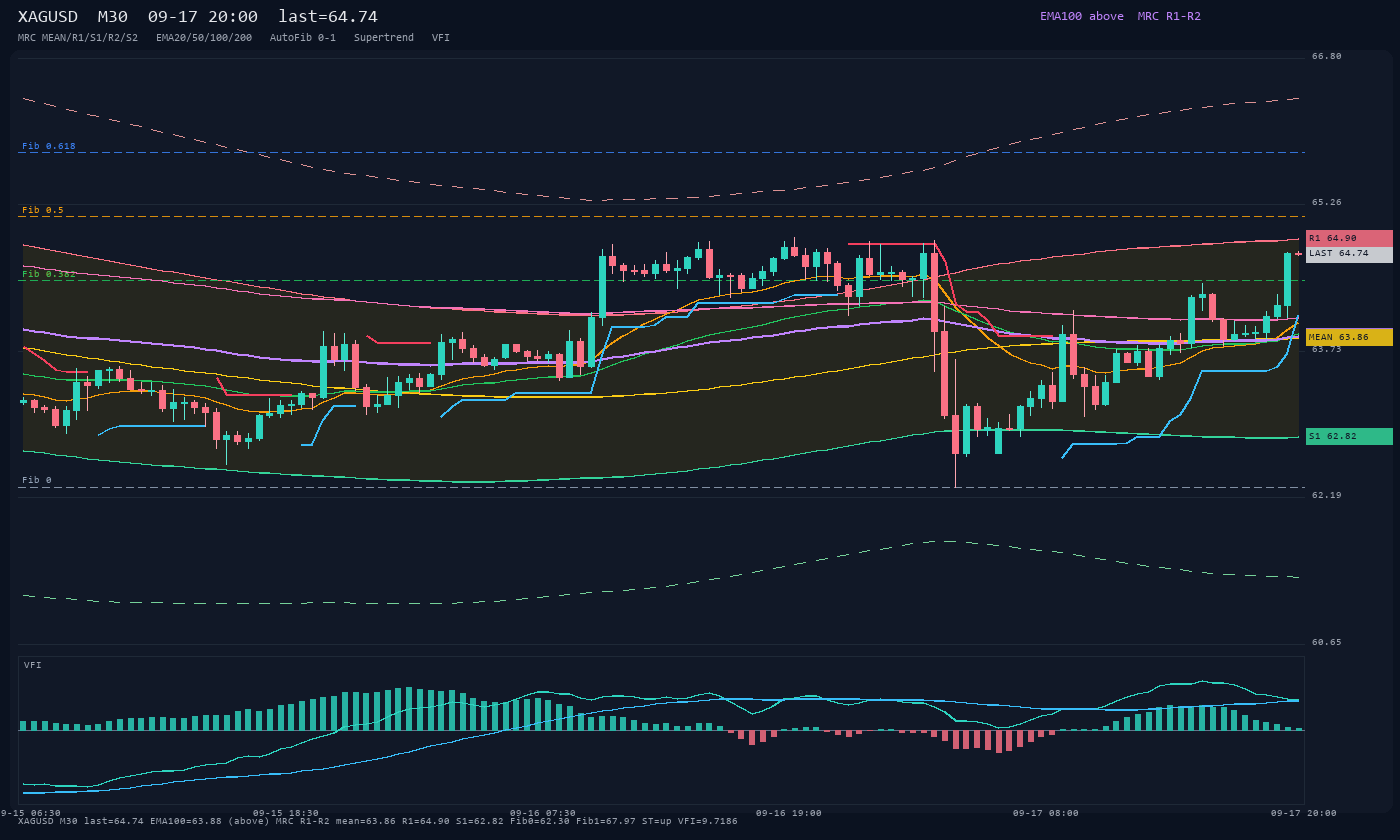Image resolution: width=1400 pixels, height=840 pixels.
Task: Click the bottom status summary line
Action: [x=378, y=821]
